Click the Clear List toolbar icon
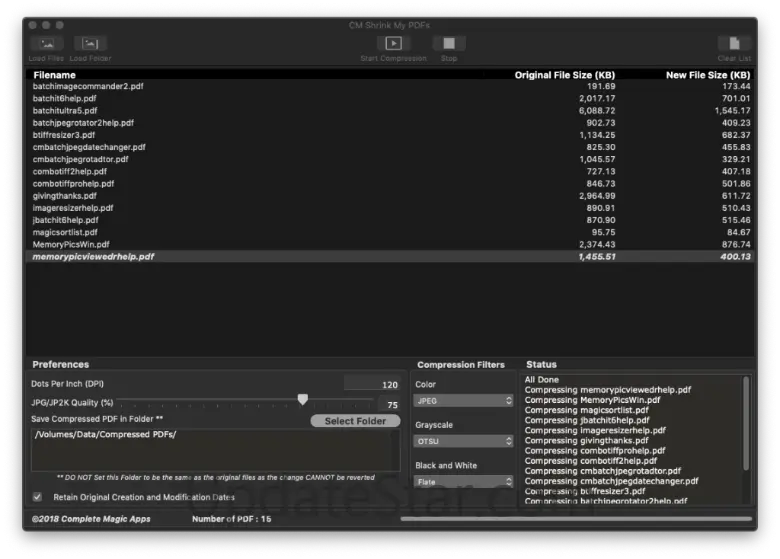This screenshot has height=559, width=780. (x=734, y=44)
